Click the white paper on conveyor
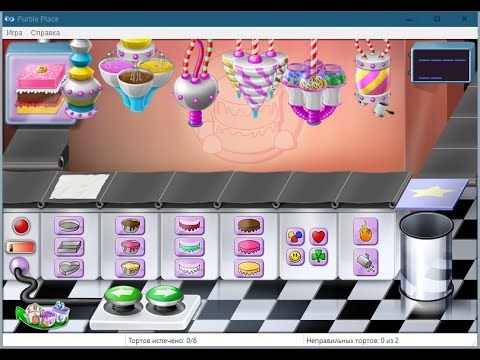Viewport: 480px width, 360px height. tap(80, 186)
